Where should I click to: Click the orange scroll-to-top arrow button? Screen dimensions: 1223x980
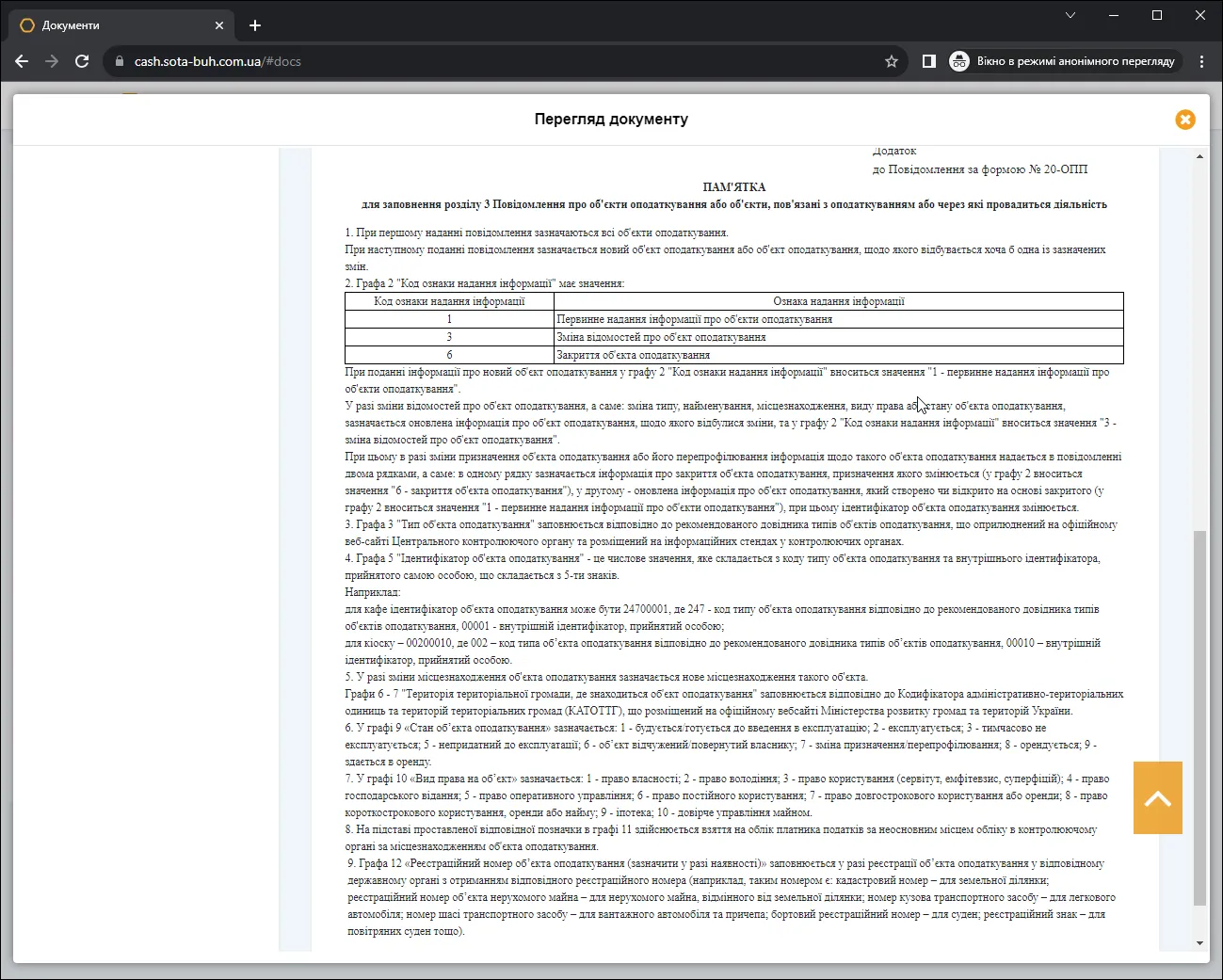(1158, 798)
